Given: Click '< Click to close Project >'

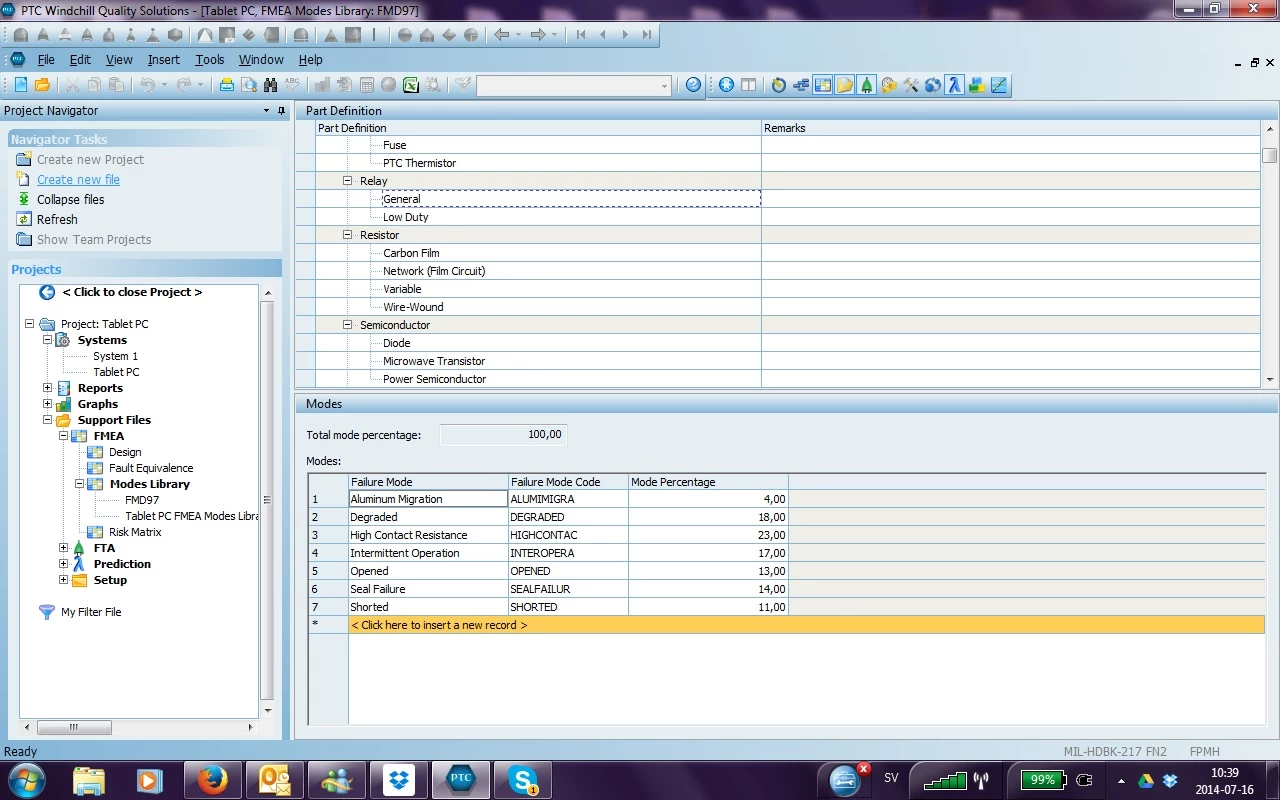Looking at the screenshot, I should tap(132, 292).
